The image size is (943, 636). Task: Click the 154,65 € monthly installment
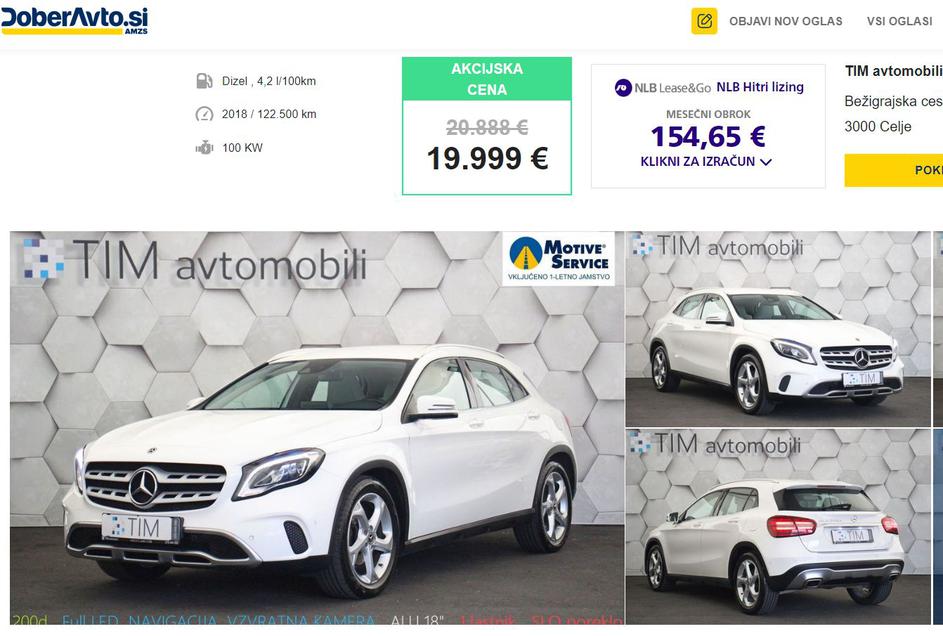708,136
